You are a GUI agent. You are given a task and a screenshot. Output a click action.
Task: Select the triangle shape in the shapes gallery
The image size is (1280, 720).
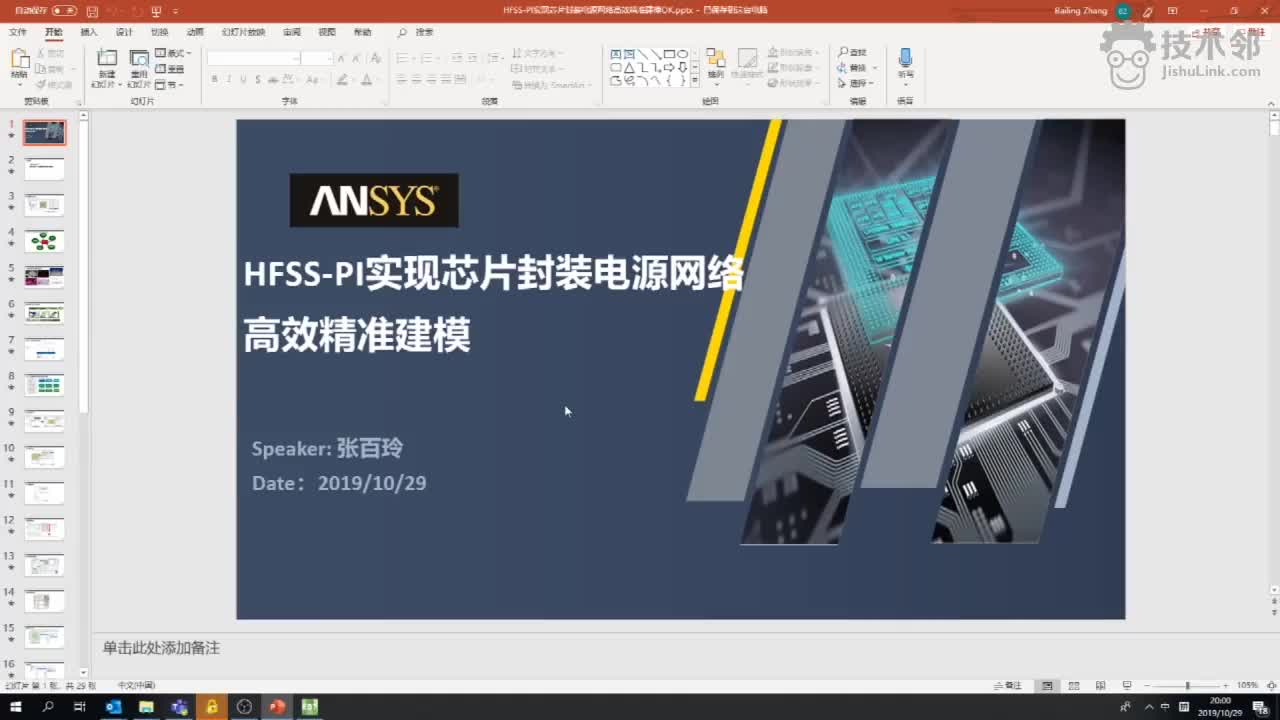pyautogui.click(x=629, y=67)
